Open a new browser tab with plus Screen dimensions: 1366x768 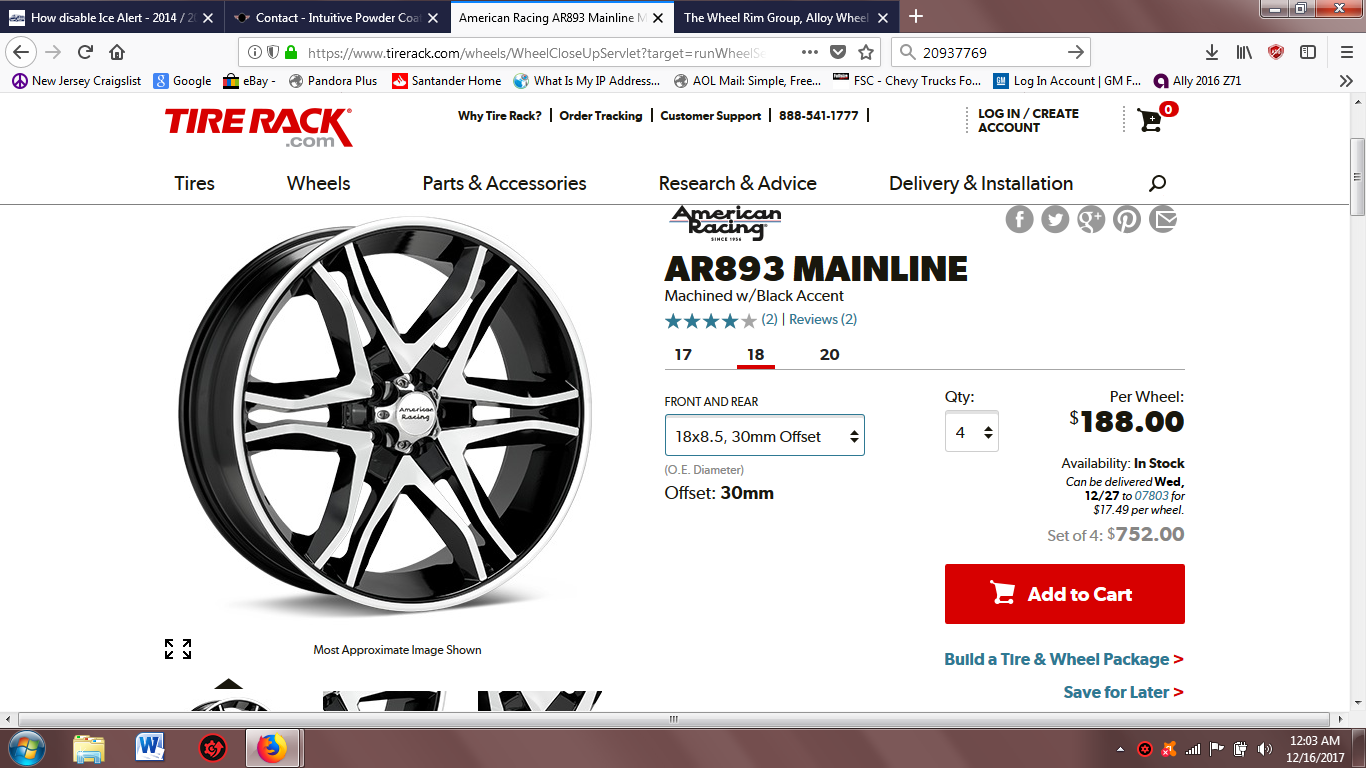pyautogui.click(x=916, y=17)
